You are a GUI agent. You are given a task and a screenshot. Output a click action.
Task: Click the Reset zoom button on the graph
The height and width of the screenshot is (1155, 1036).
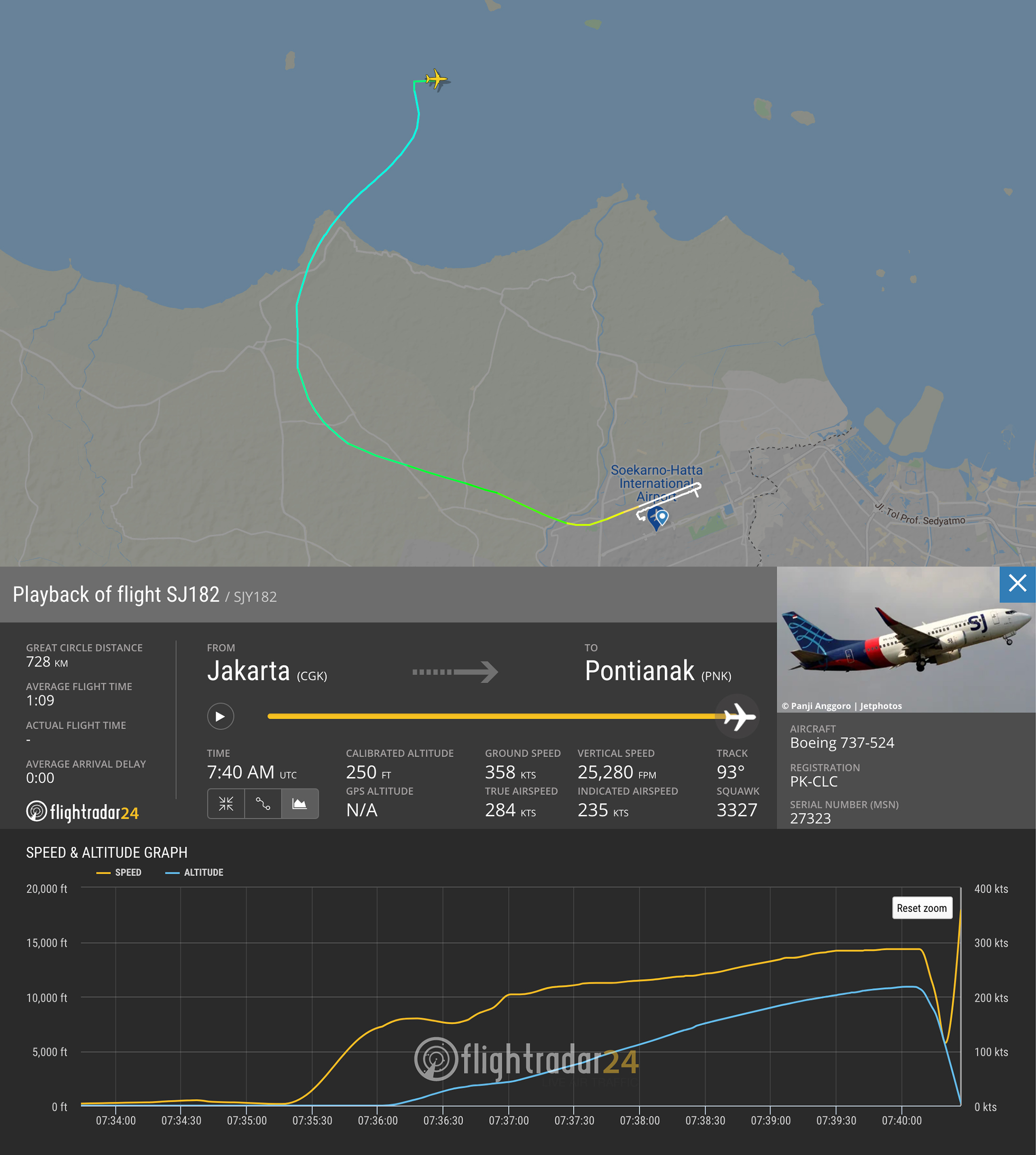pyautogui.click(x=922, y=908)
